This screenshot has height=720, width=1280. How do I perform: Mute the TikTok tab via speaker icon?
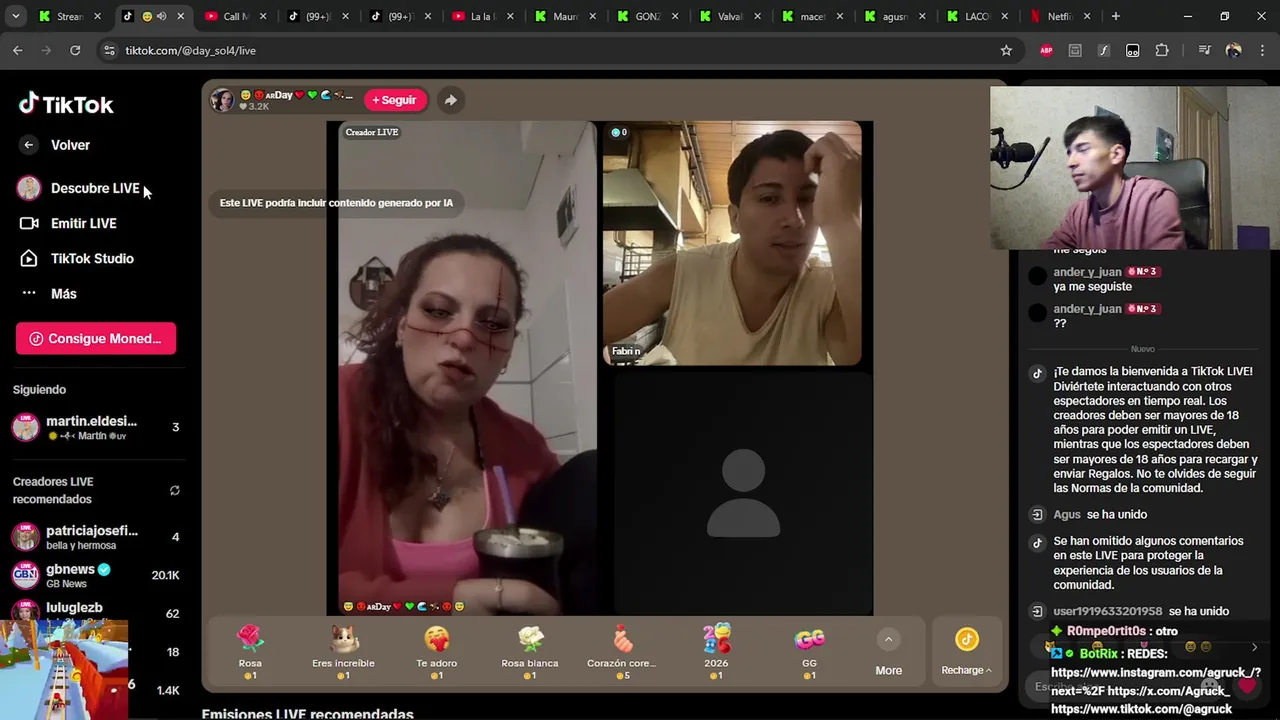161,16
